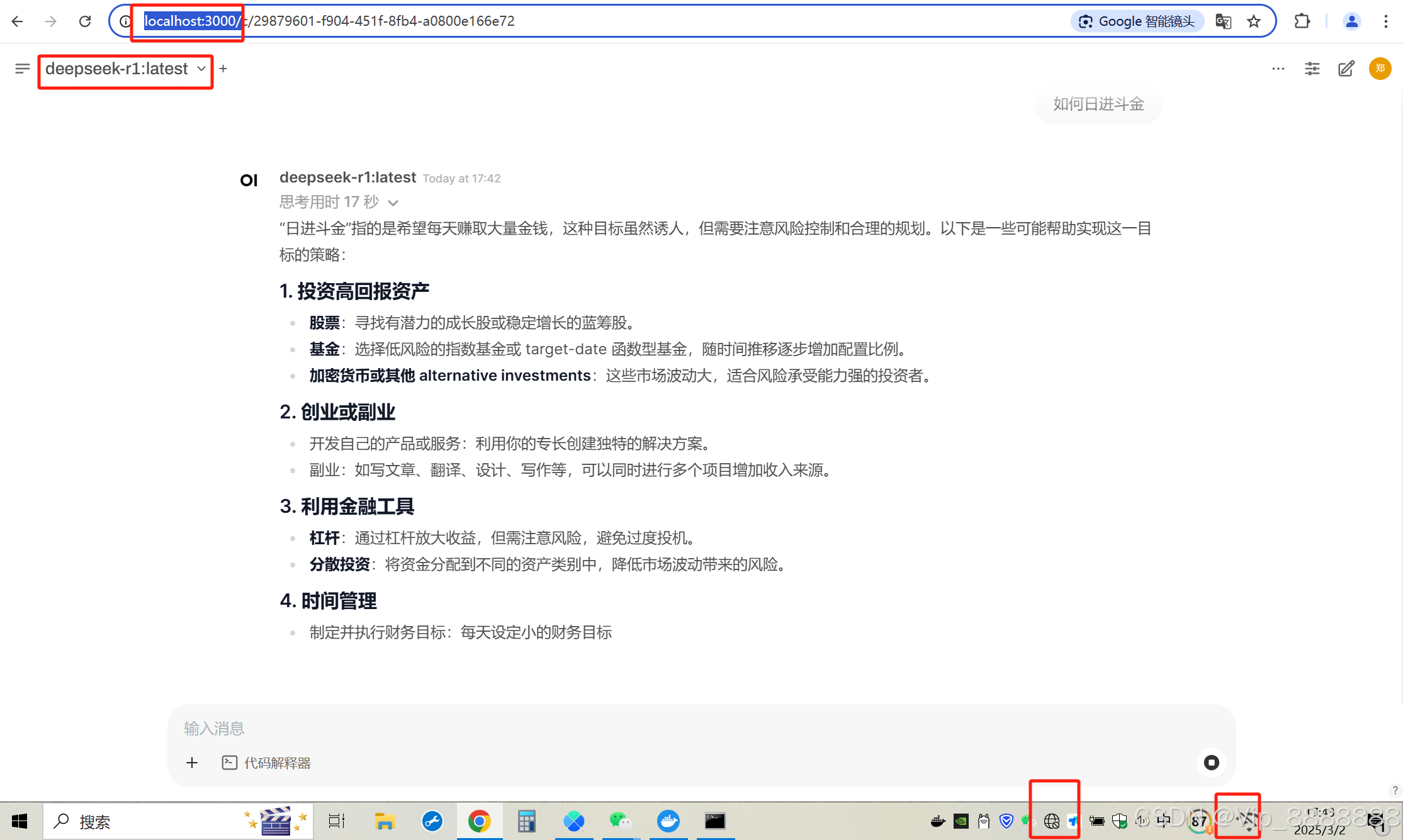The height and width of the screenshot is (840, 1403).
Task: Click Windows Security shield tray icon
Action: (1119, 821)
